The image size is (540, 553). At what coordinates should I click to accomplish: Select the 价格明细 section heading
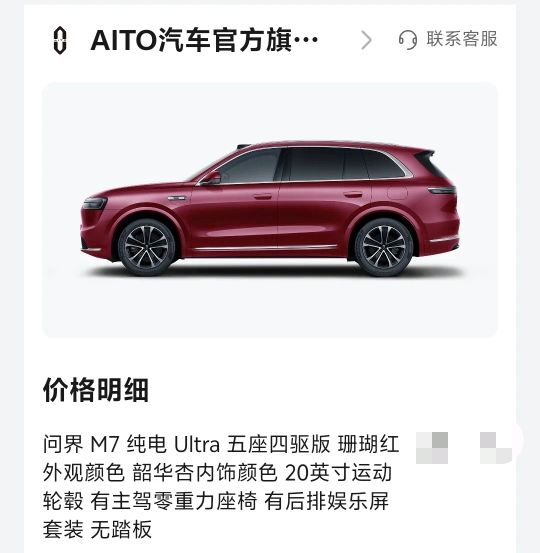pos(96,390)
